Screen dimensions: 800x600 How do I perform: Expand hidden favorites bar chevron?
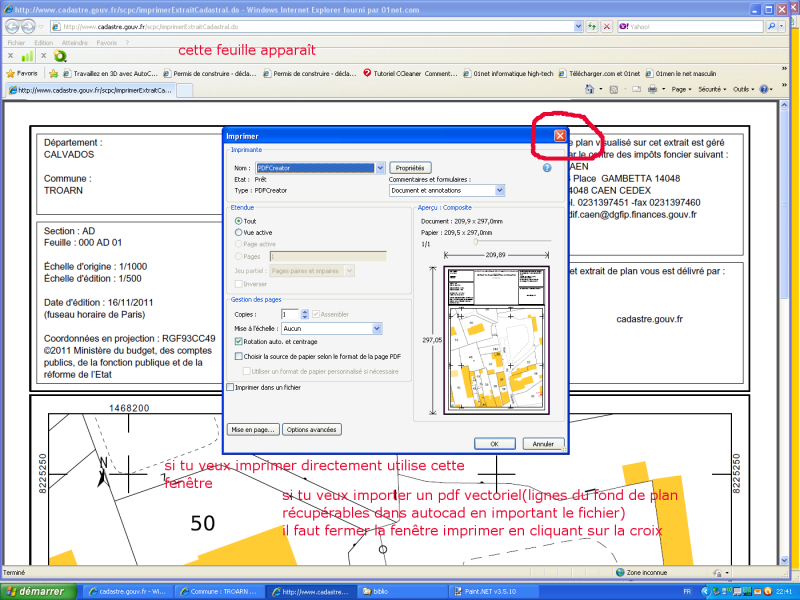784,68
